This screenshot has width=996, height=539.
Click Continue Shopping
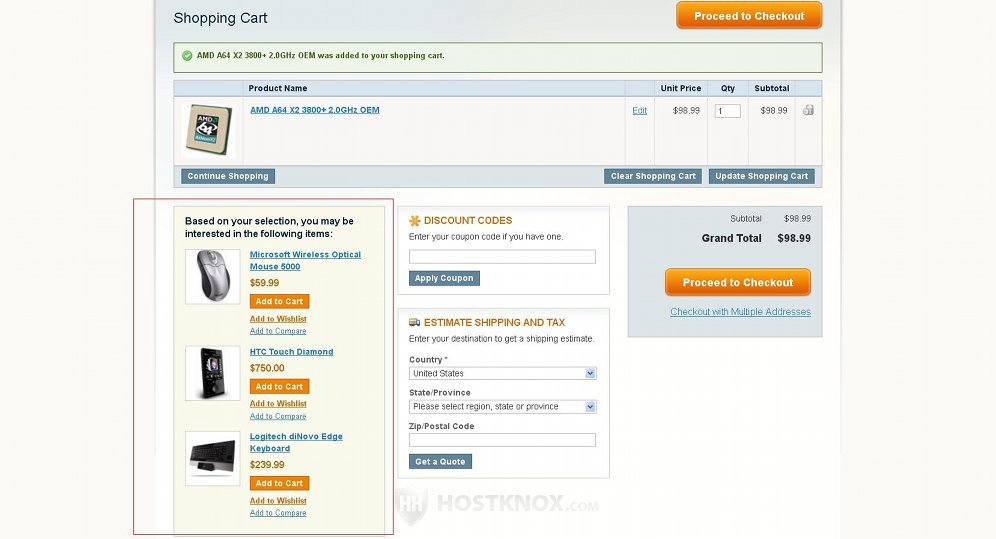(228, 176)
